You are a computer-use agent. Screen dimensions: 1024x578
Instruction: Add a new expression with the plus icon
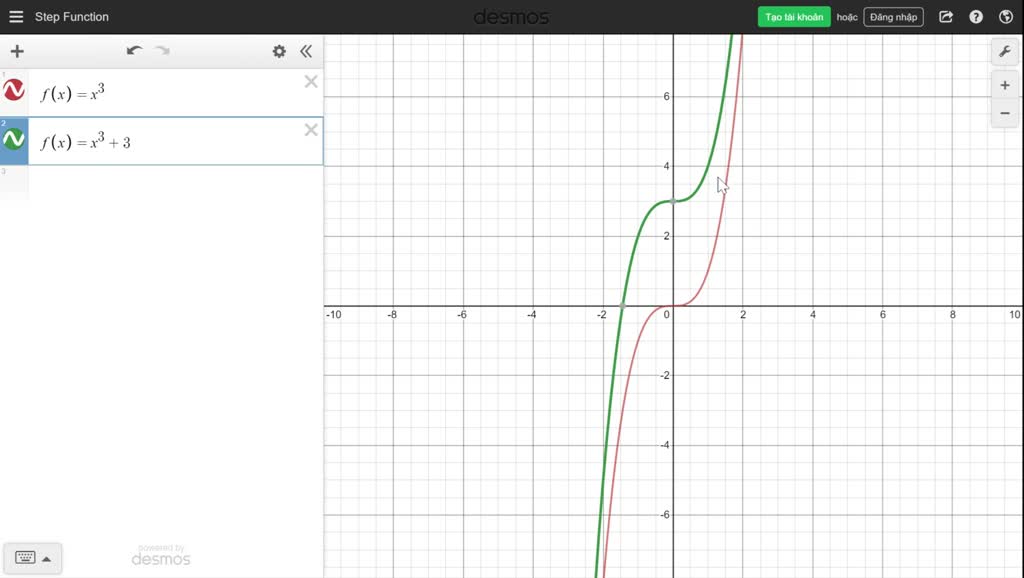16,51
